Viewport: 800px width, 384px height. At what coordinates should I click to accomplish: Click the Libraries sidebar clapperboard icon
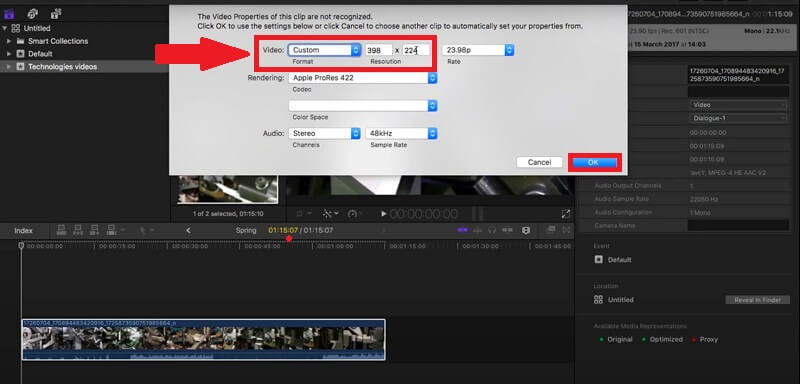9,14
